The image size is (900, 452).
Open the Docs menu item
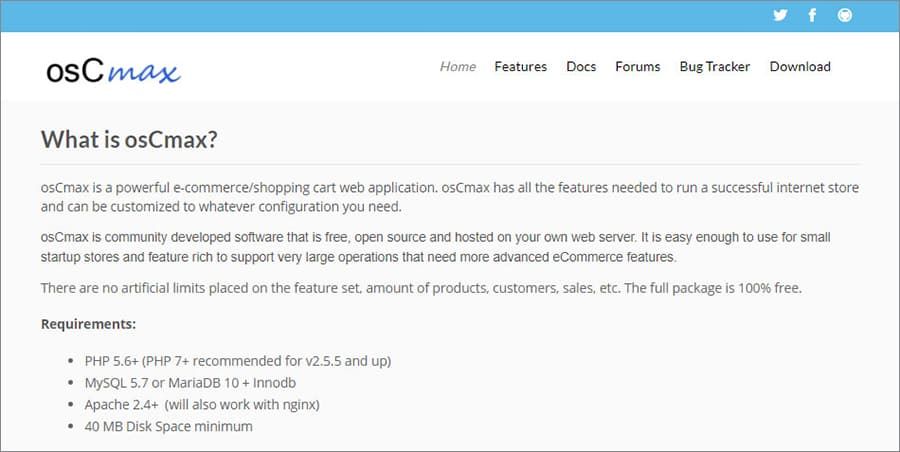click(x=581, y=67)
